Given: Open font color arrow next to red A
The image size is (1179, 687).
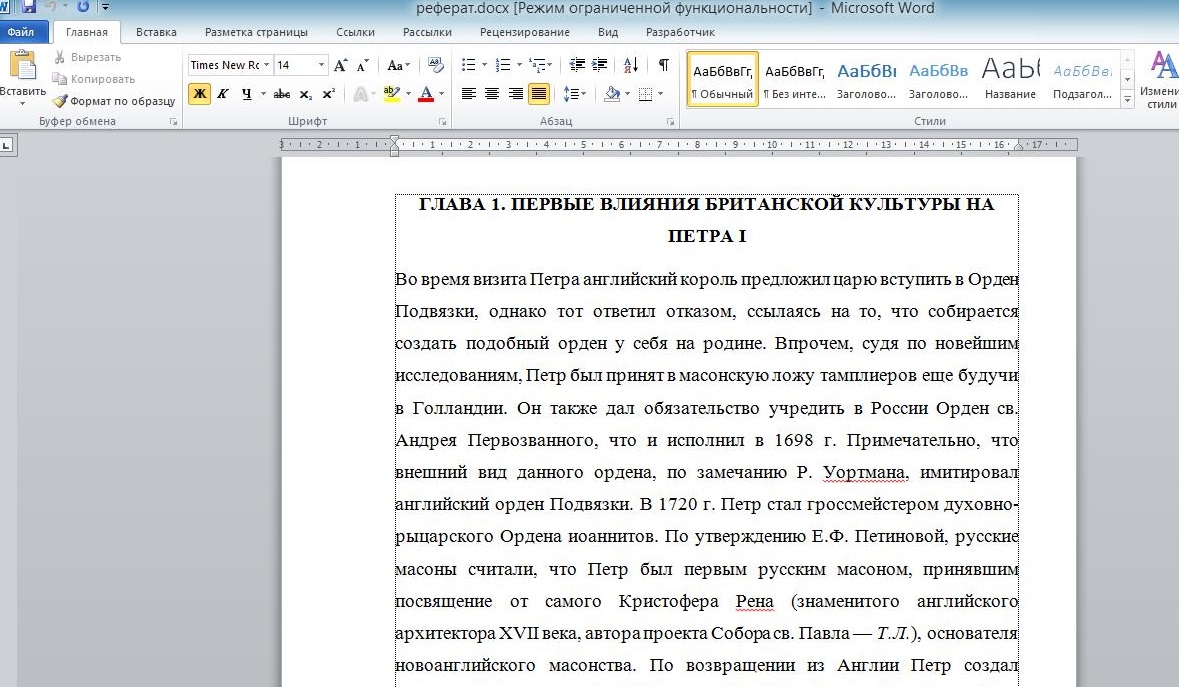Looking at the screenshot, I should point(441,94).
